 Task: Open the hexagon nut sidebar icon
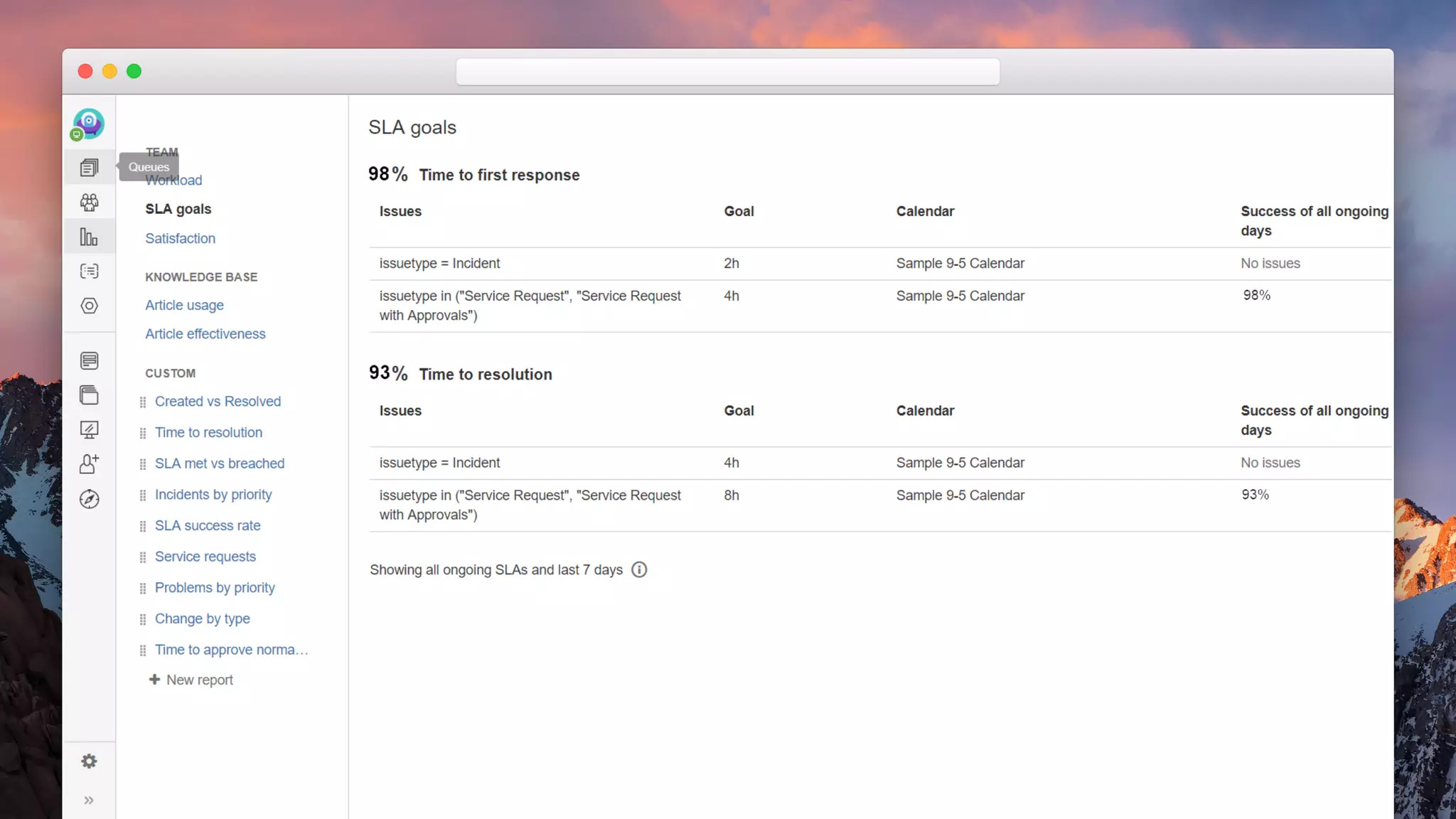coord(89,306)
